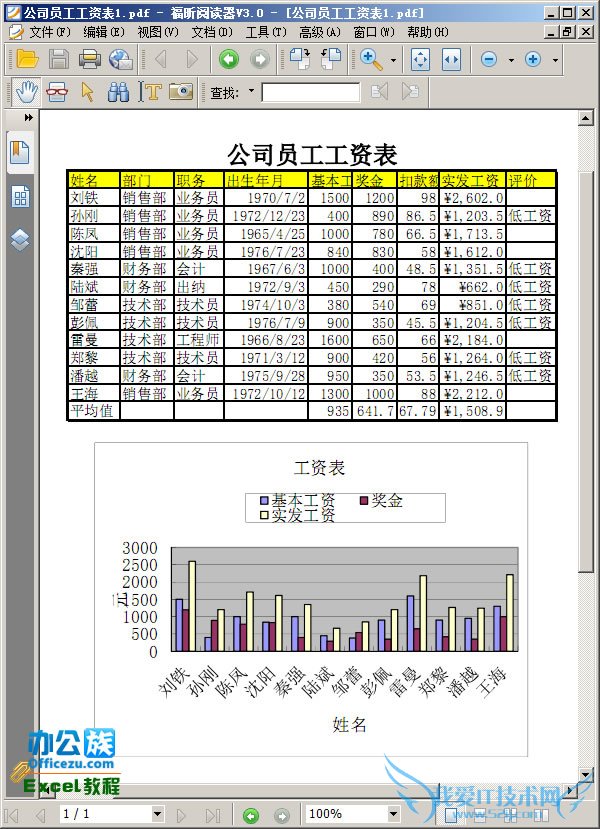Go to last page button in status bar
The image size is (600, 829).
[x=212, y=814]
